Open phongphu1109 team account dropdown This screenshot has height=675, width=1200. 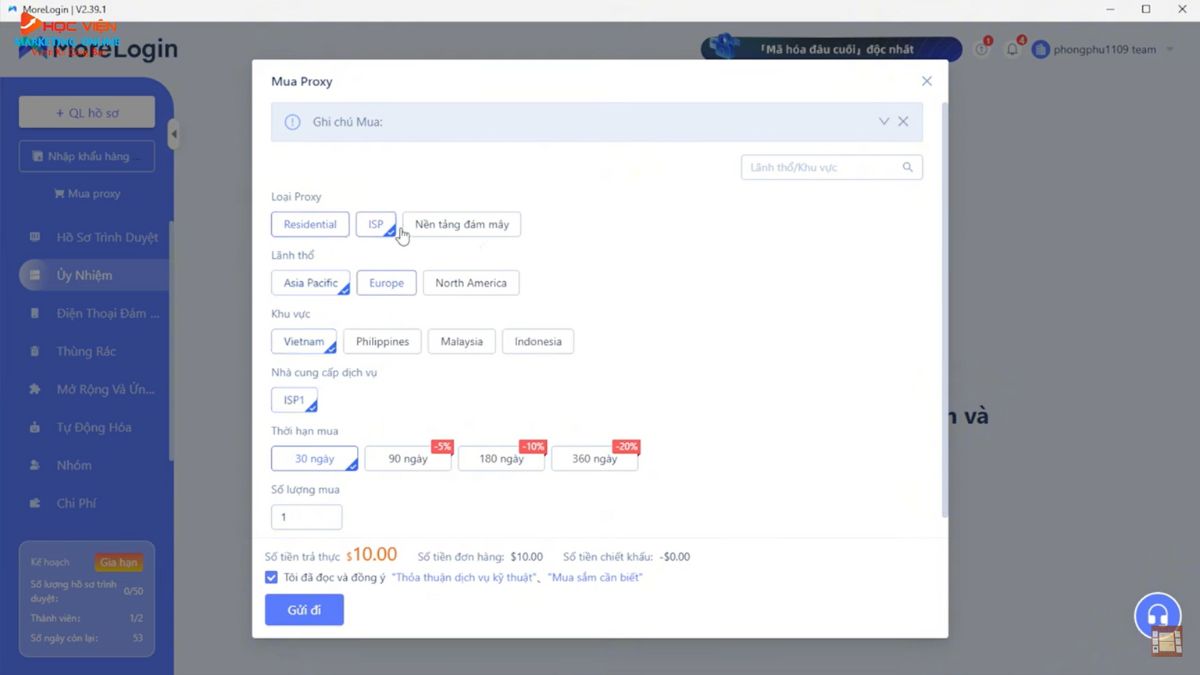coord(1103,49)
